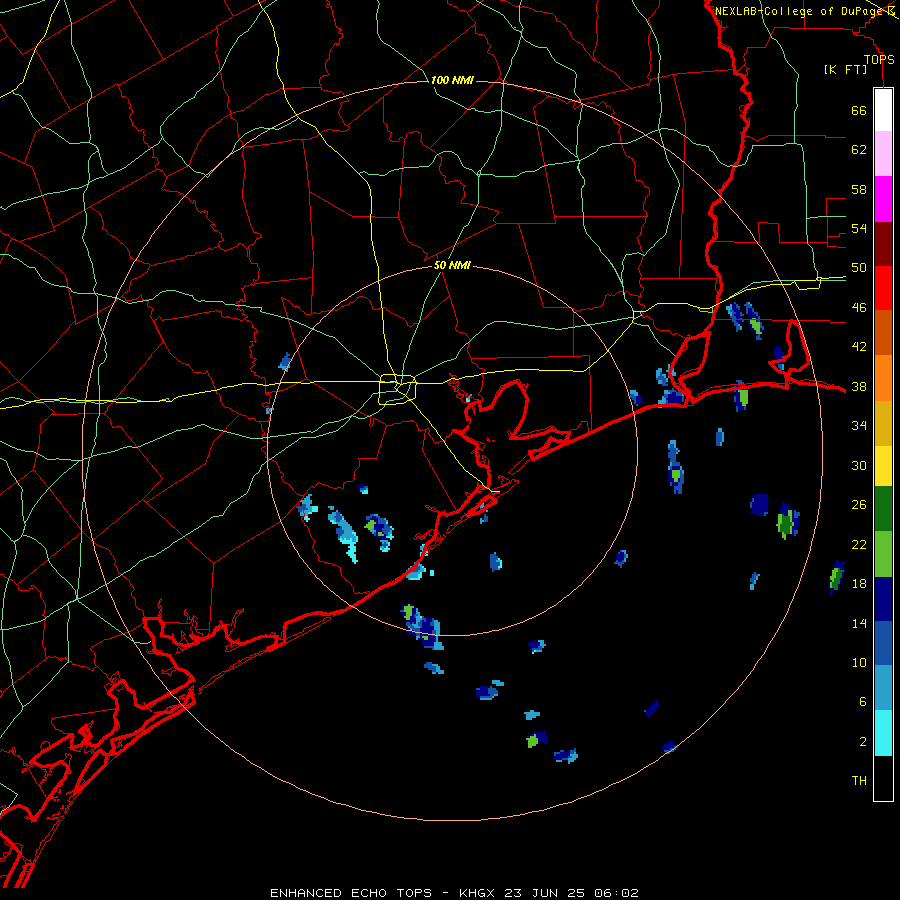Click the 62 legend value
This screenshot has height=900, width=900.
point(859,149)
